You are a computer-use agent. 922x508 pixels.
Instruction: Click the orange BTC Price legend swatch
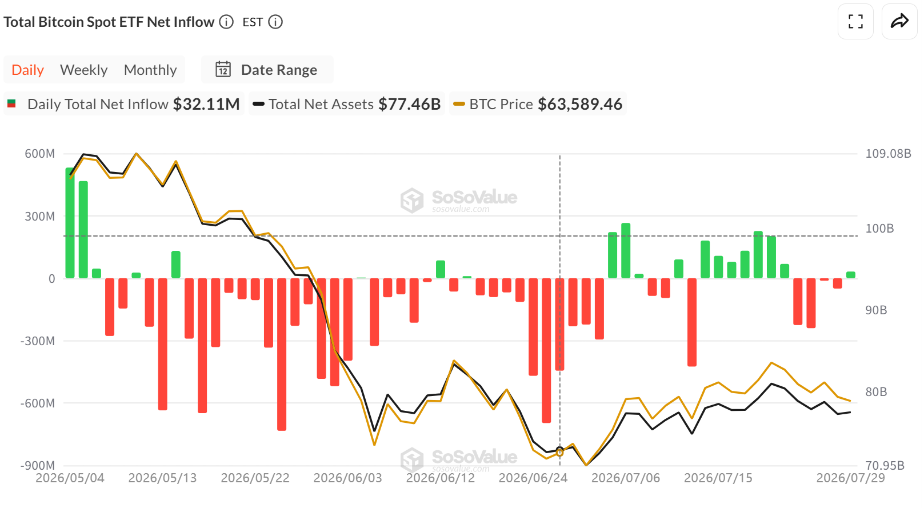[x=459, y=104]
